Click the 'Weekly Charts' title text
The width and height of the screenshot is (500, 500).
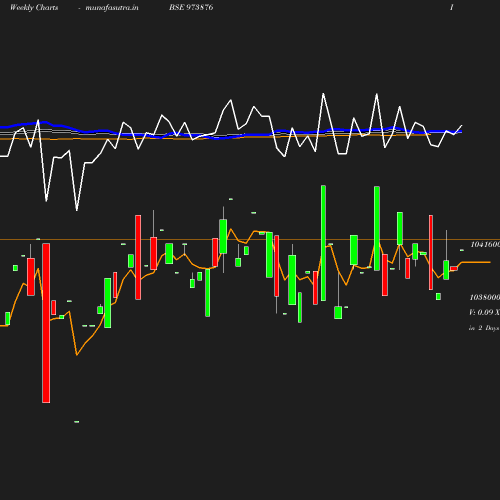point(34,7)
